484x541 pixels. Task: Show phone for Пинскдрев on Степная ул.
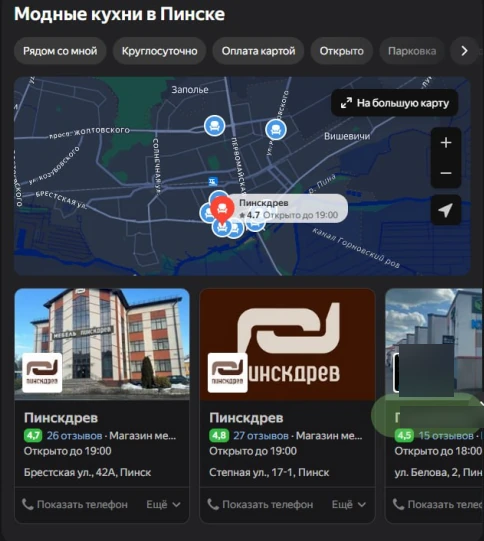(x=260, y=504)
